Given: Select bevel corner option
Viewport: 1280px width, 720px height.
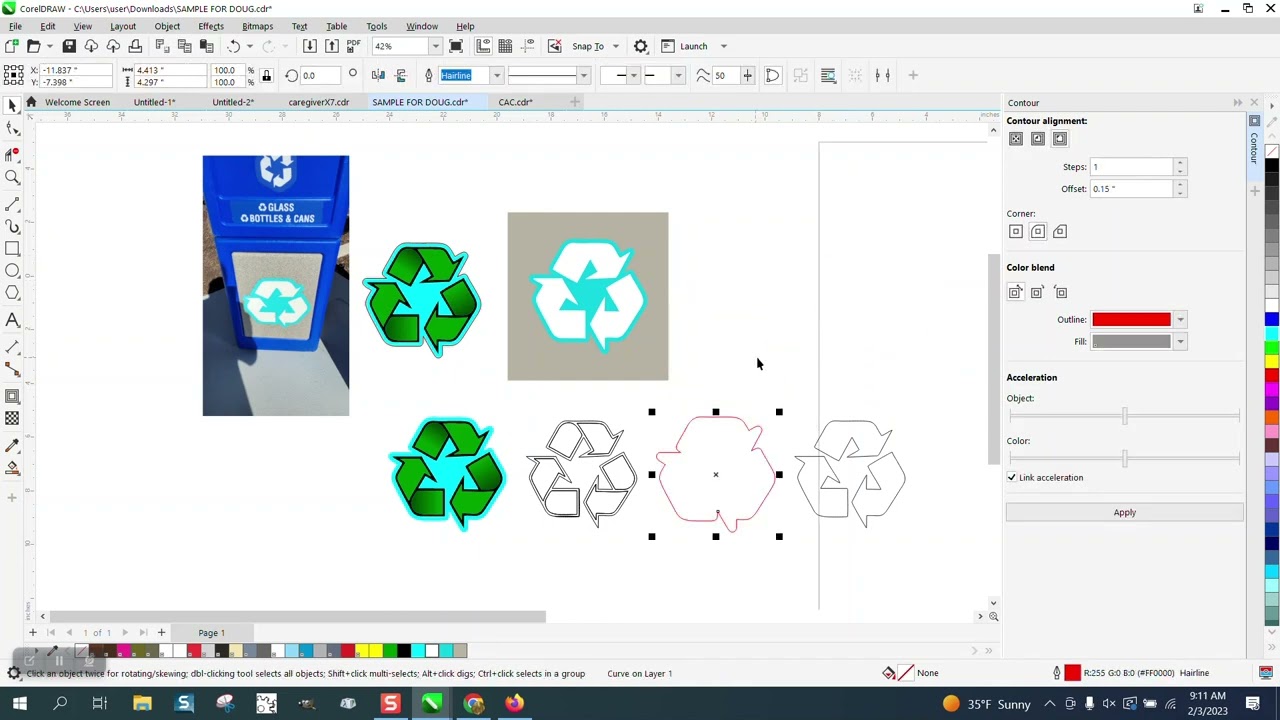Looking at the screenshot, I should tap(1060, 232).
